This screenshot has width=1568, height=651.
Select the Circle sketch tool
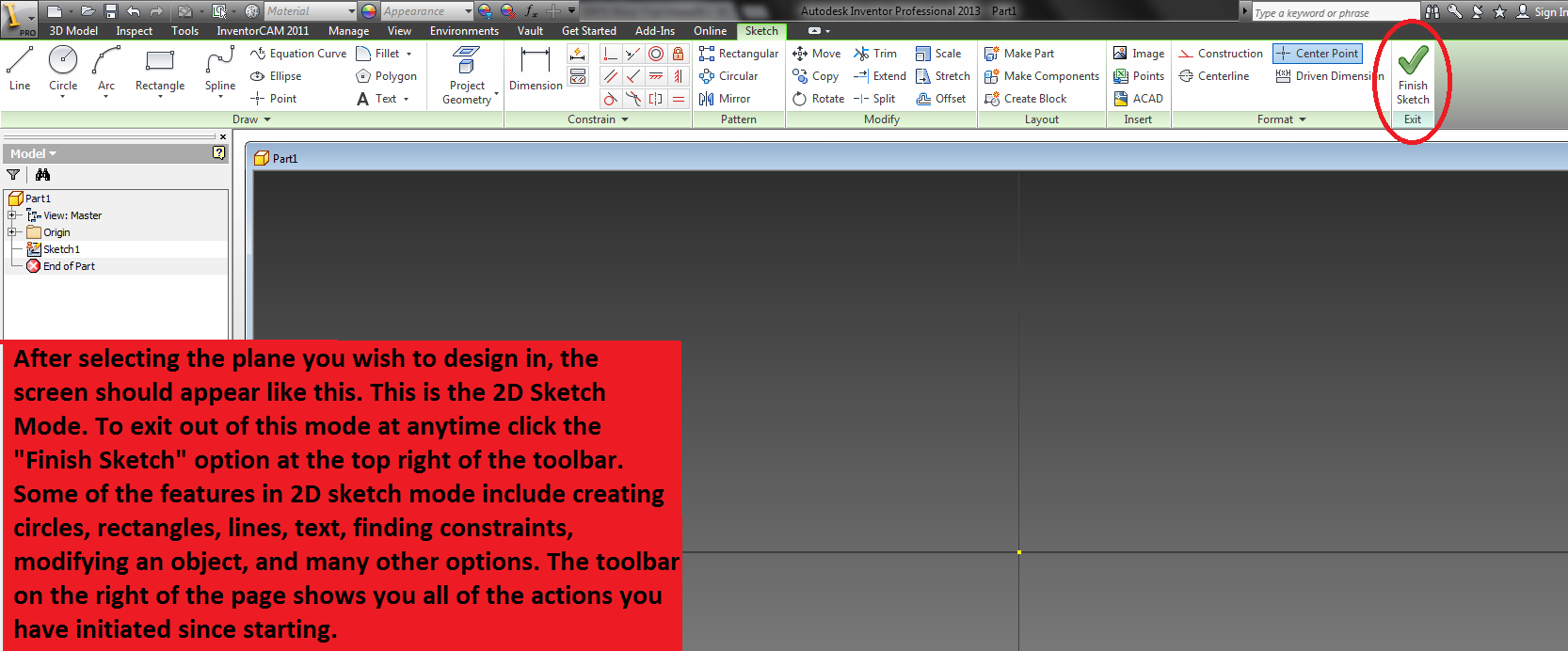63,68
